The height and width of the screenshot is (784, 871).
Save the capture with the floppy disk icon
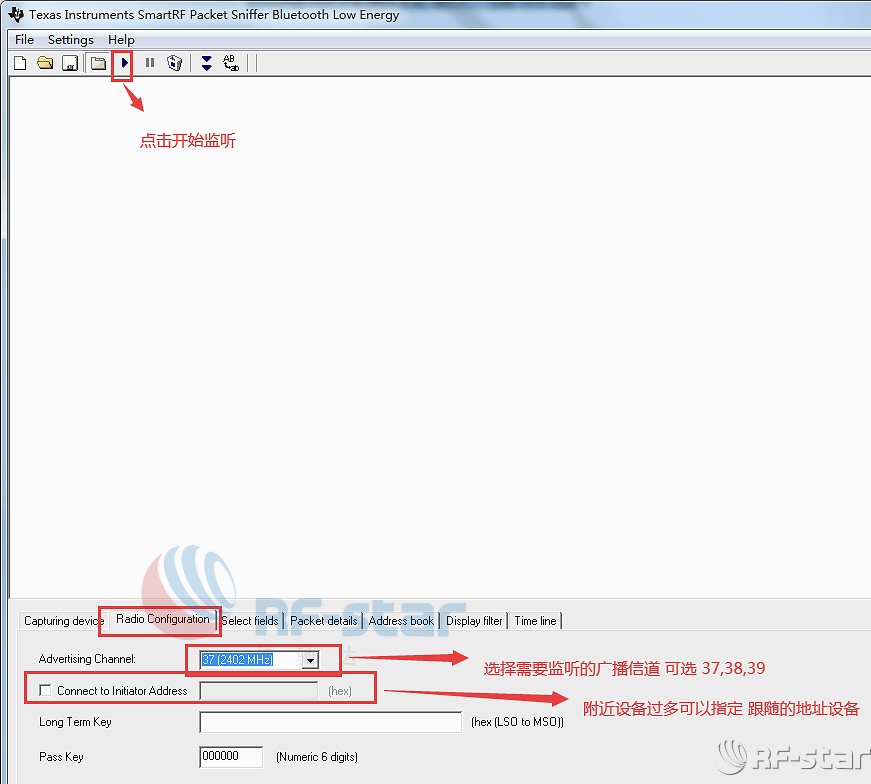[69, 63]
